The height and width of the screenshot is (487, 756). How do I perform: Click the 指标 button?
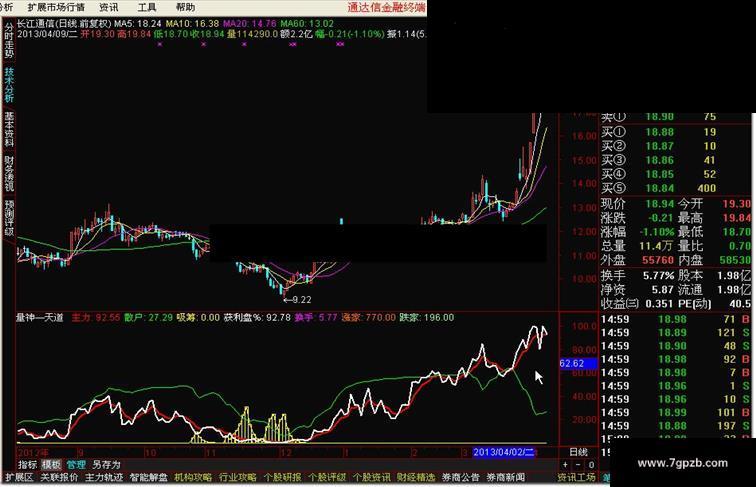click(27, 465)
